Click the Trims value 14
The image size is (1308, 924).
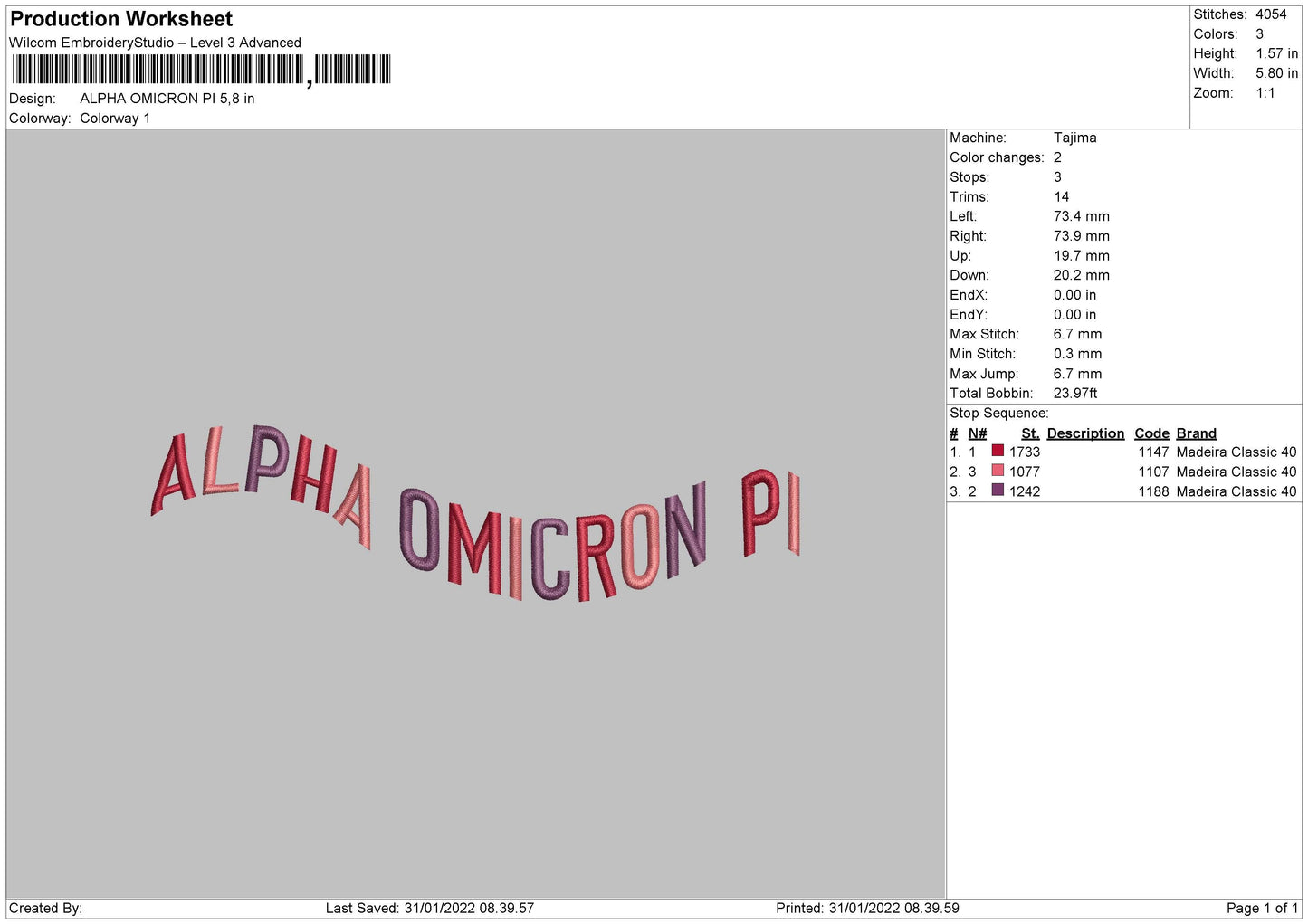click(1061, 197)
